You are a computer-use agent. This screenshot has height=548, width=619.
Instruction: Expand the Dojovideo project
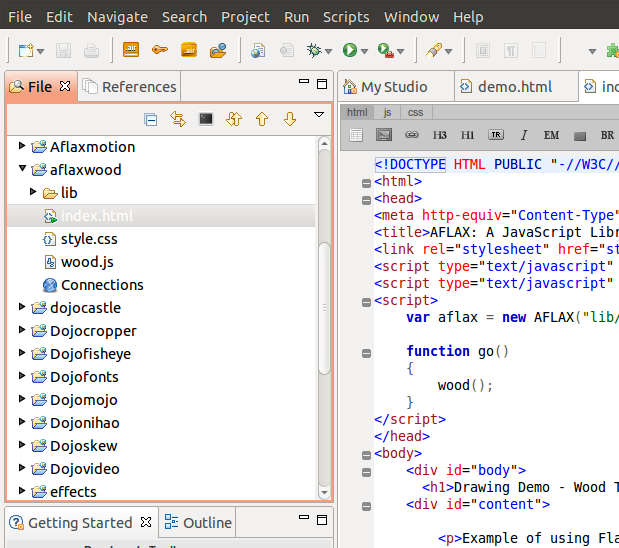22,468
